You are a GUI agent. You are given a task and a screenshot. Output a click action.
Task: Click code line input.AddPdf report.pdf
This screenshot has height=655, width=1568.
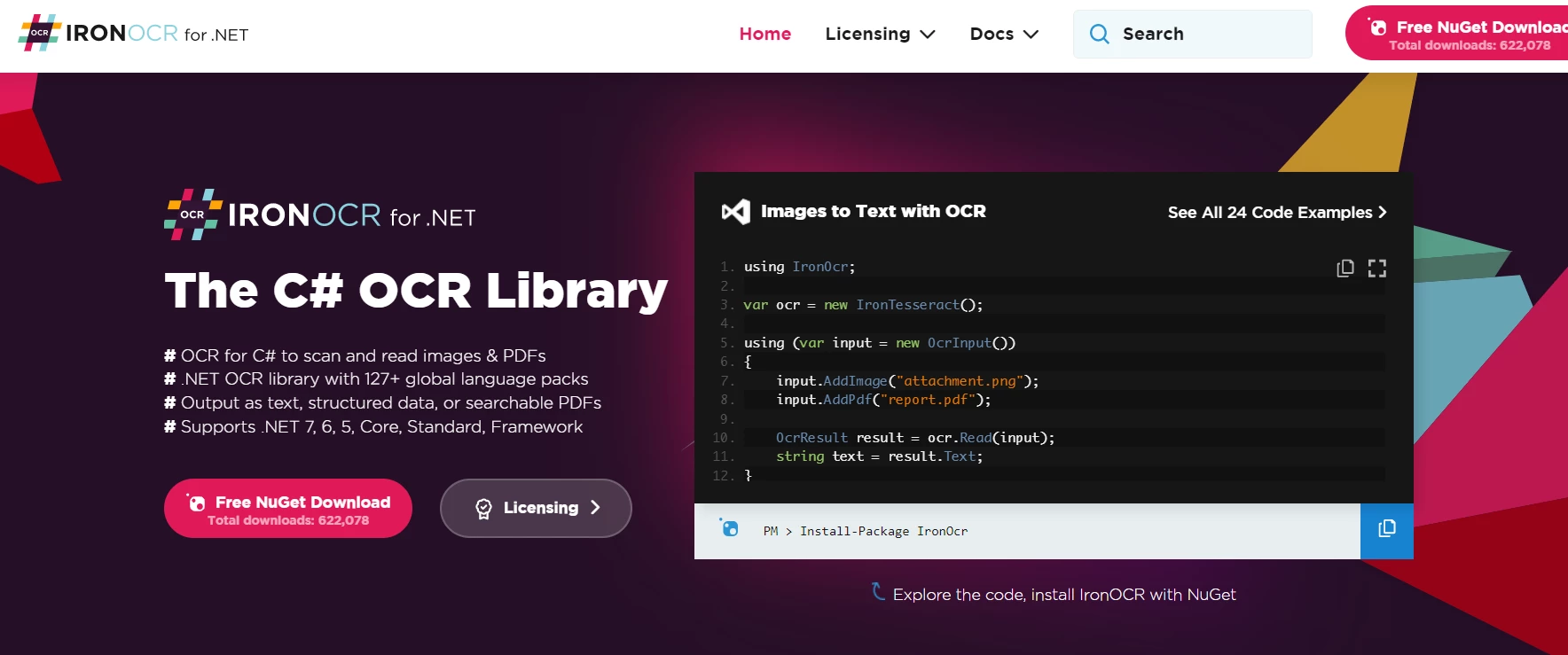tap(883, 400)
